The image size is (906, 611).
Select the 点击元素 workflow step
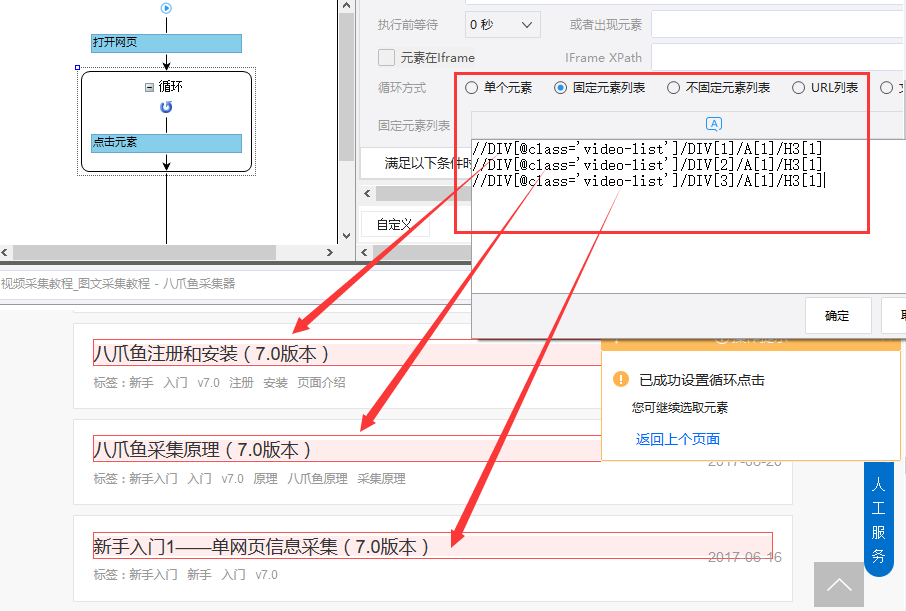(166, 143)
